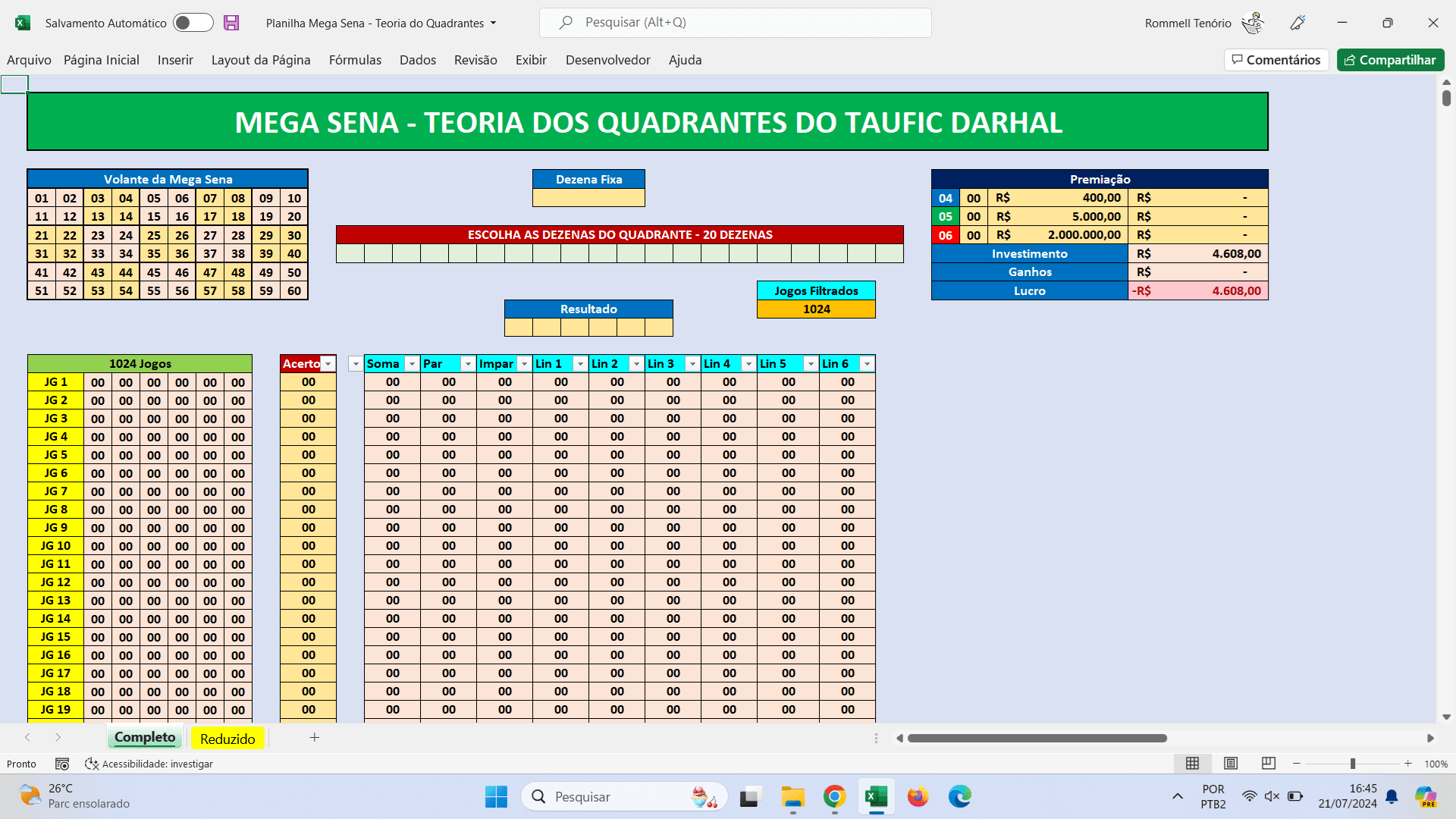Open the Revisão tab

pos(475,60)
